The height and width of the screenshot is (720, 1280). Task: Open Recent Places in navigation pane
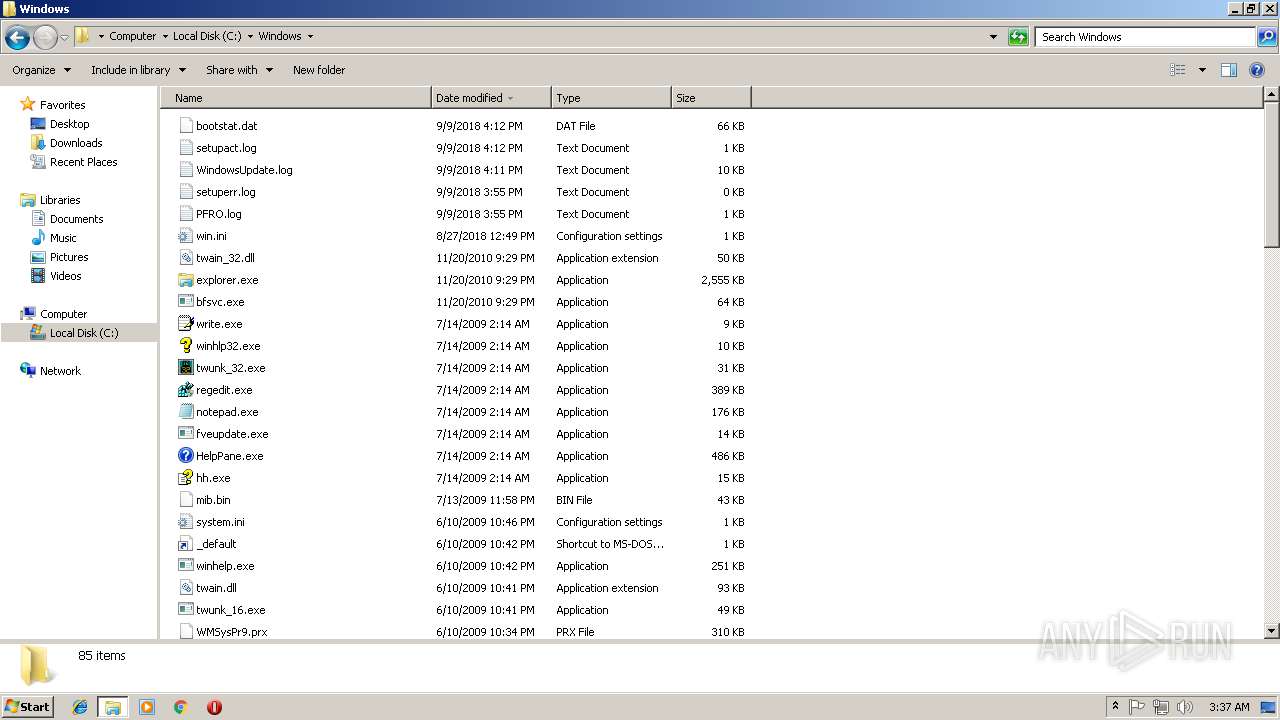pos(83,162)
